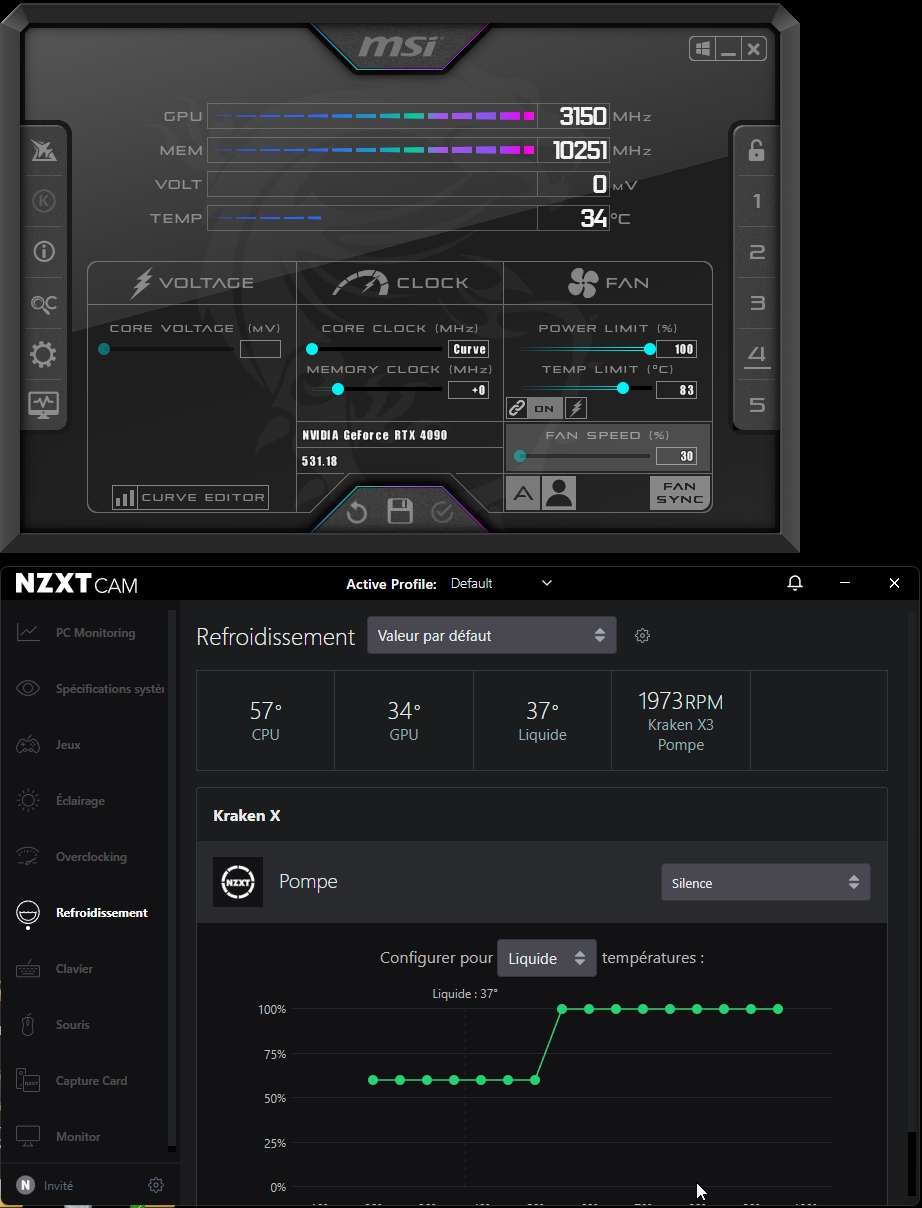Click the NZXT pump logo icon
The height and width of the screenshot is (1208, 922).
coord(238,882)
